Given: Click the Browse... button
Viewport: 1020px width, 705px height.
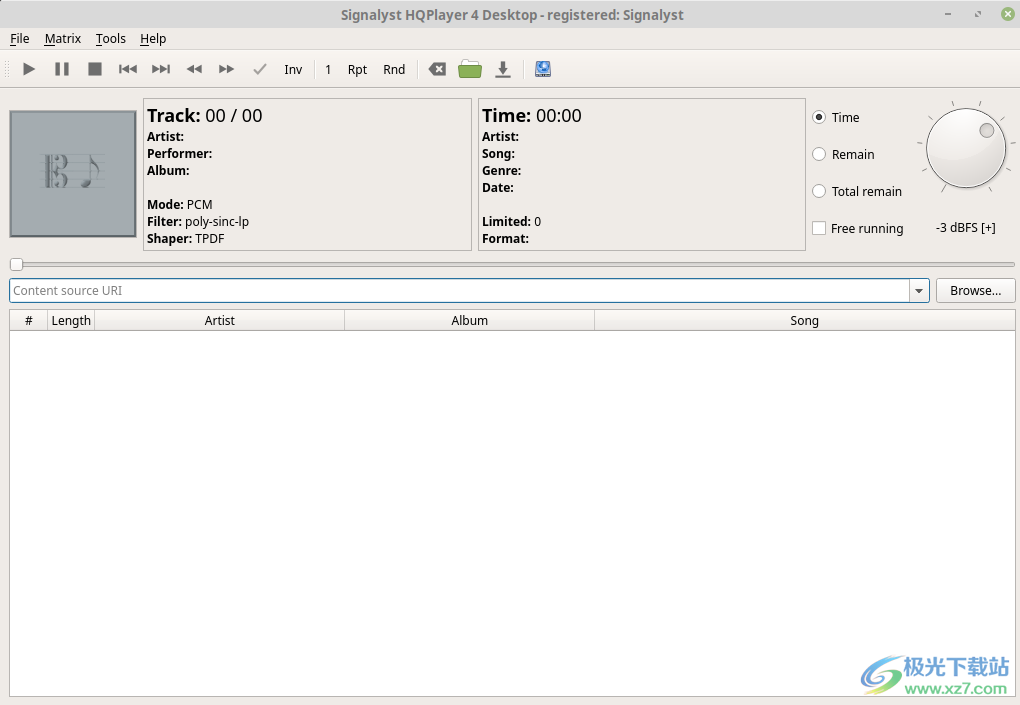Looking at the screenshot, I should (x=975, y=291).
